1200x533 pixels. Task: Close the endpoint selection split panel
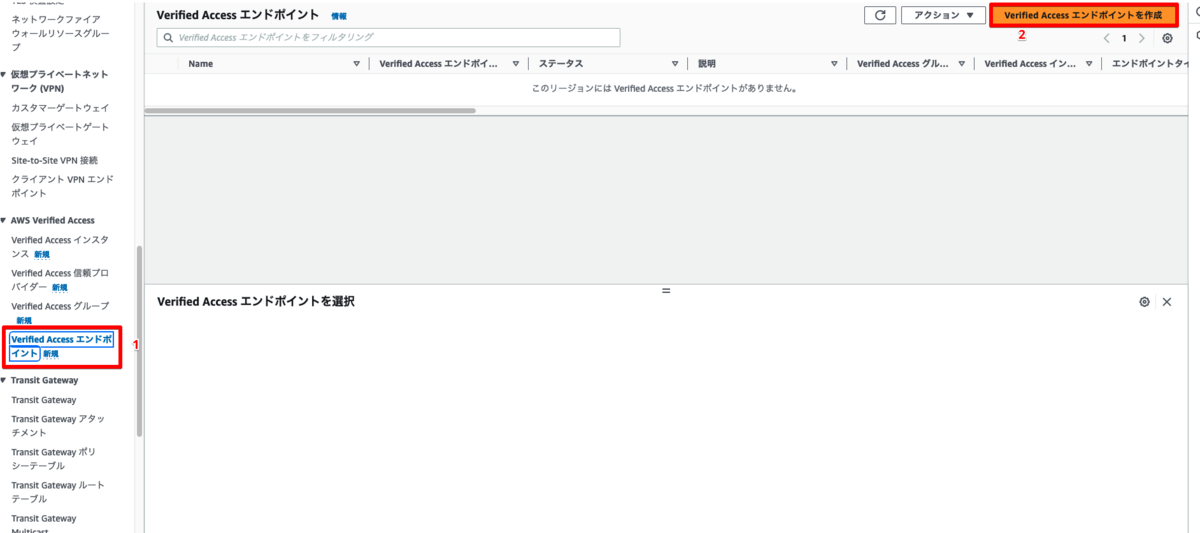pos(1166,301)
